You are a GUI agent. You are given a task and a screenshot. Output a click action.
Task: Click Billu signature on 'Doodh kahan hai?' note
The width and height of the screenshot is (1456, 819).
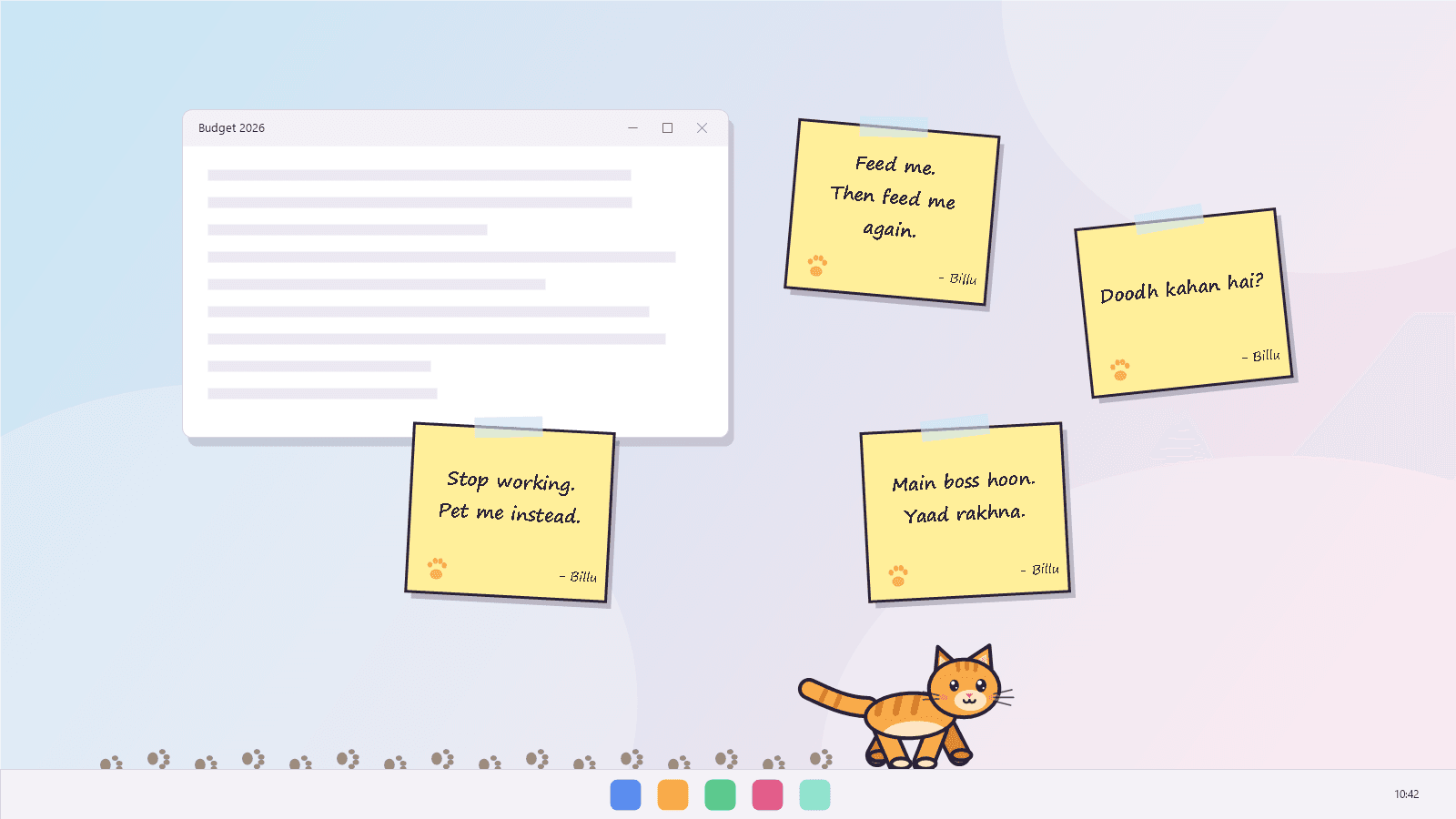click(1260, 356)
